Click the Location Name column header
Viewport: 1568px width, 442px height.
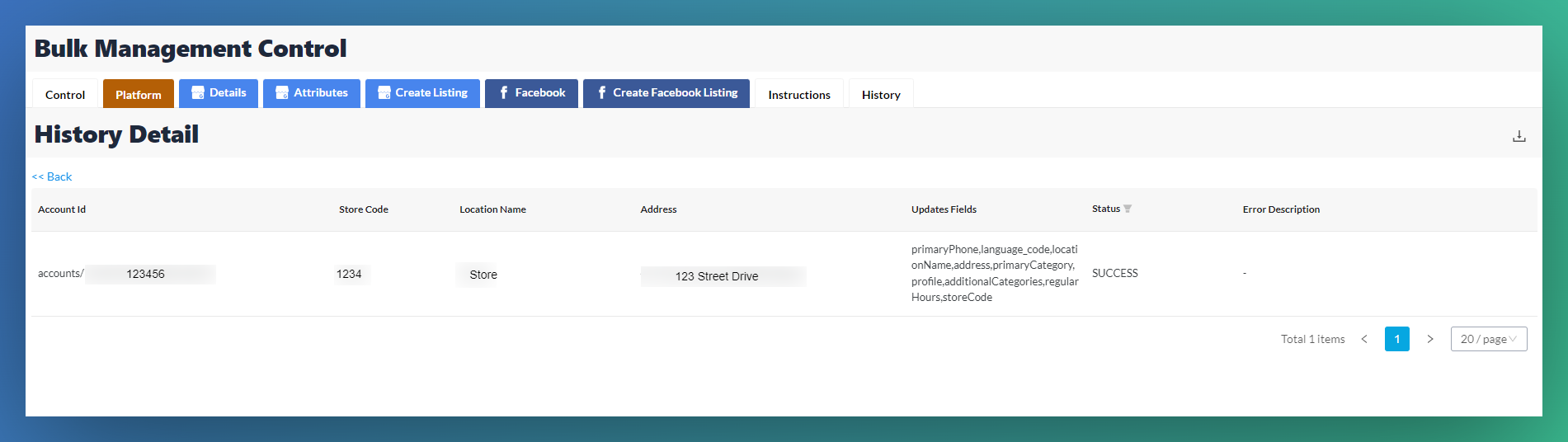492,209
